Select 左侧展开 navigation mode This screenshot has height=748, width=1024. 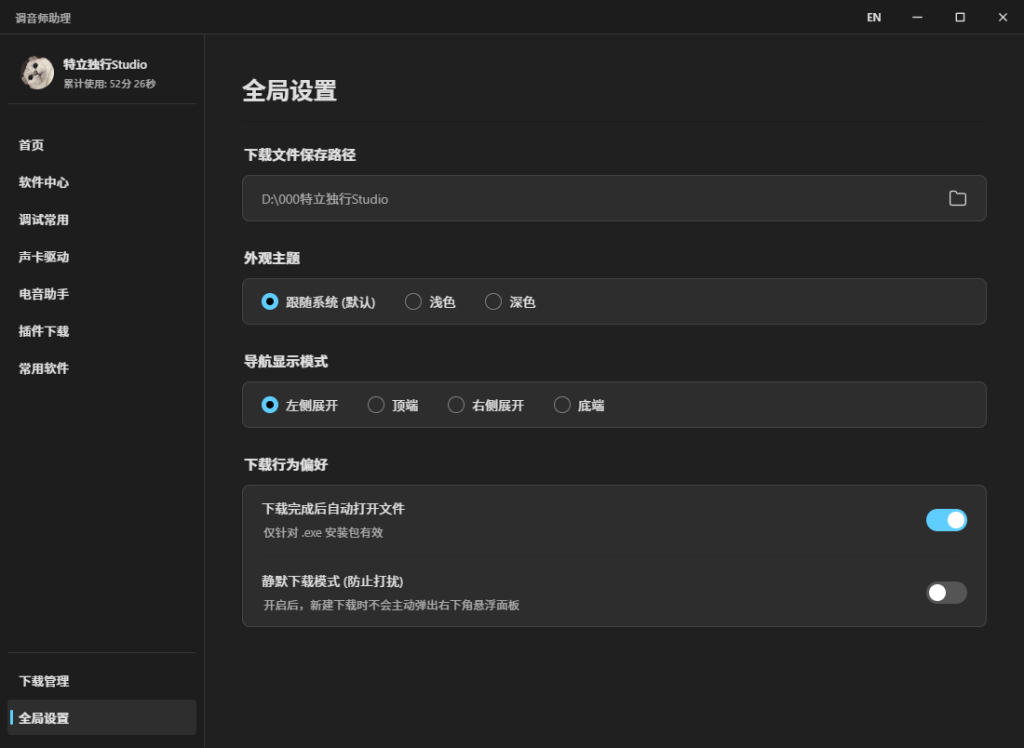tap(270, 405)
